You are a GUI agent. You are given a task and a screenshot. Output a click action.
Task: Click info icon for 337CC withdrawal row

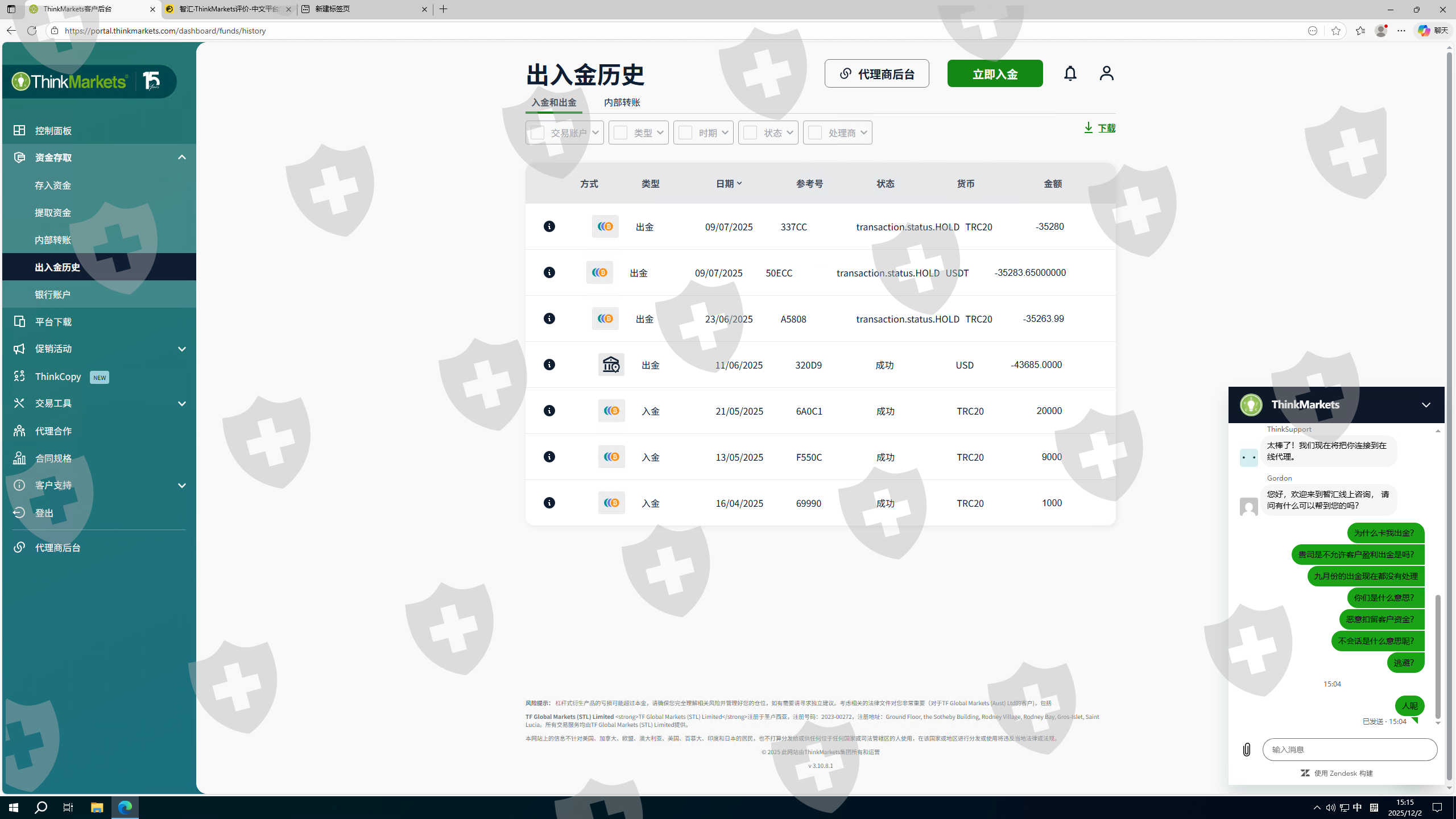(x=549, y=226)
